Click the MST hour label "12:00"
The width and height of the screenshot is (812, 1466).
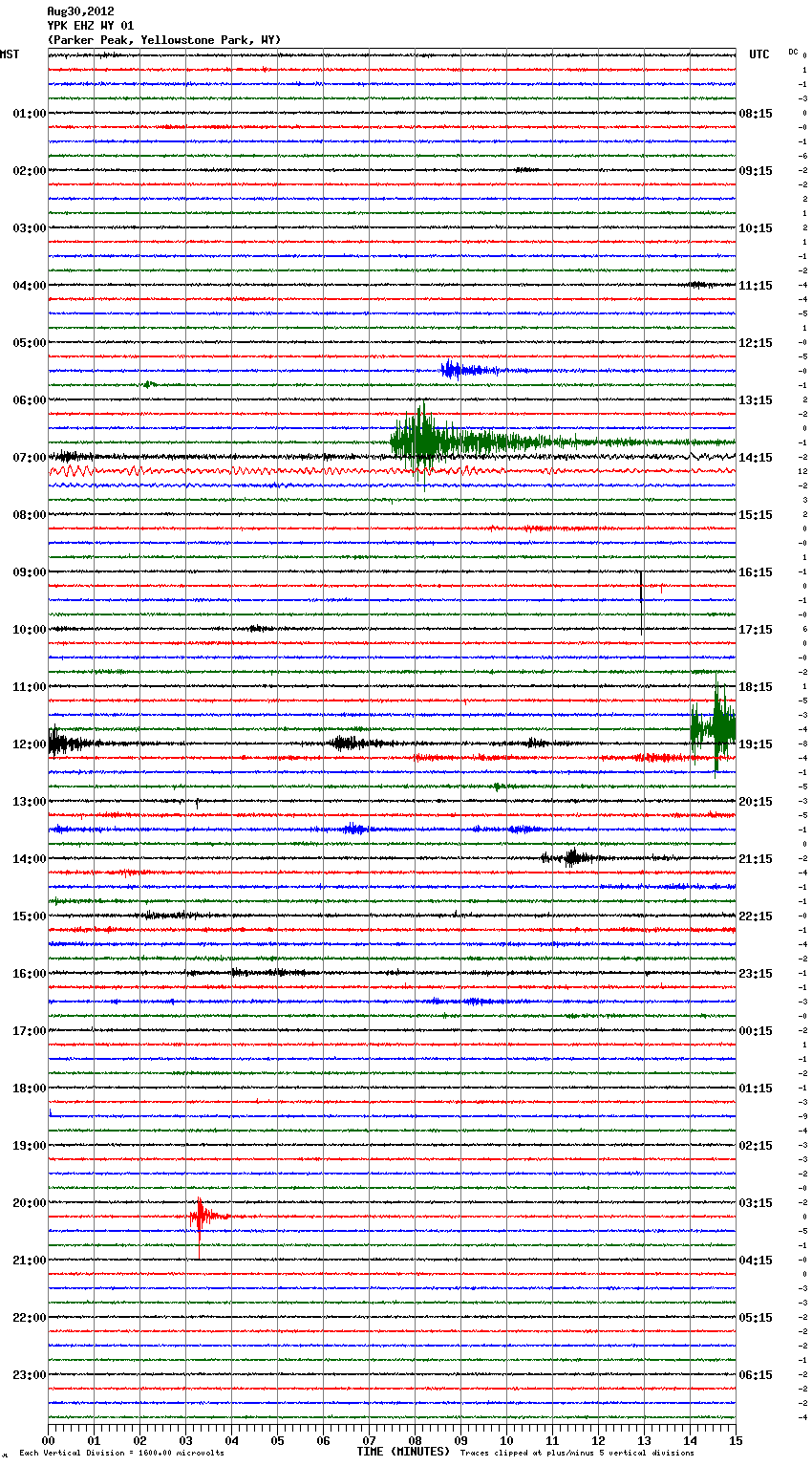pos(30,744)
